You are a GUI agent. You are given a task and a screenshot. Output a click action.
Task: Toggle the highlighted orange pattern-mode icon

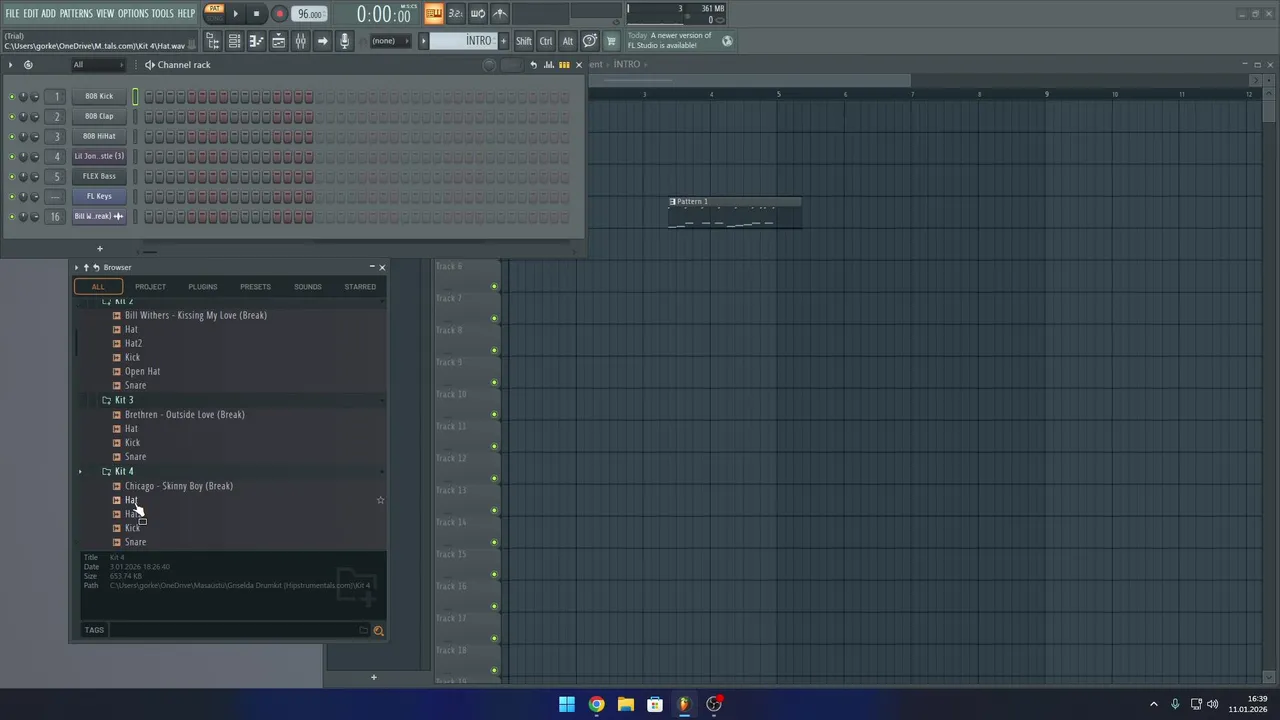pos(433,13)
